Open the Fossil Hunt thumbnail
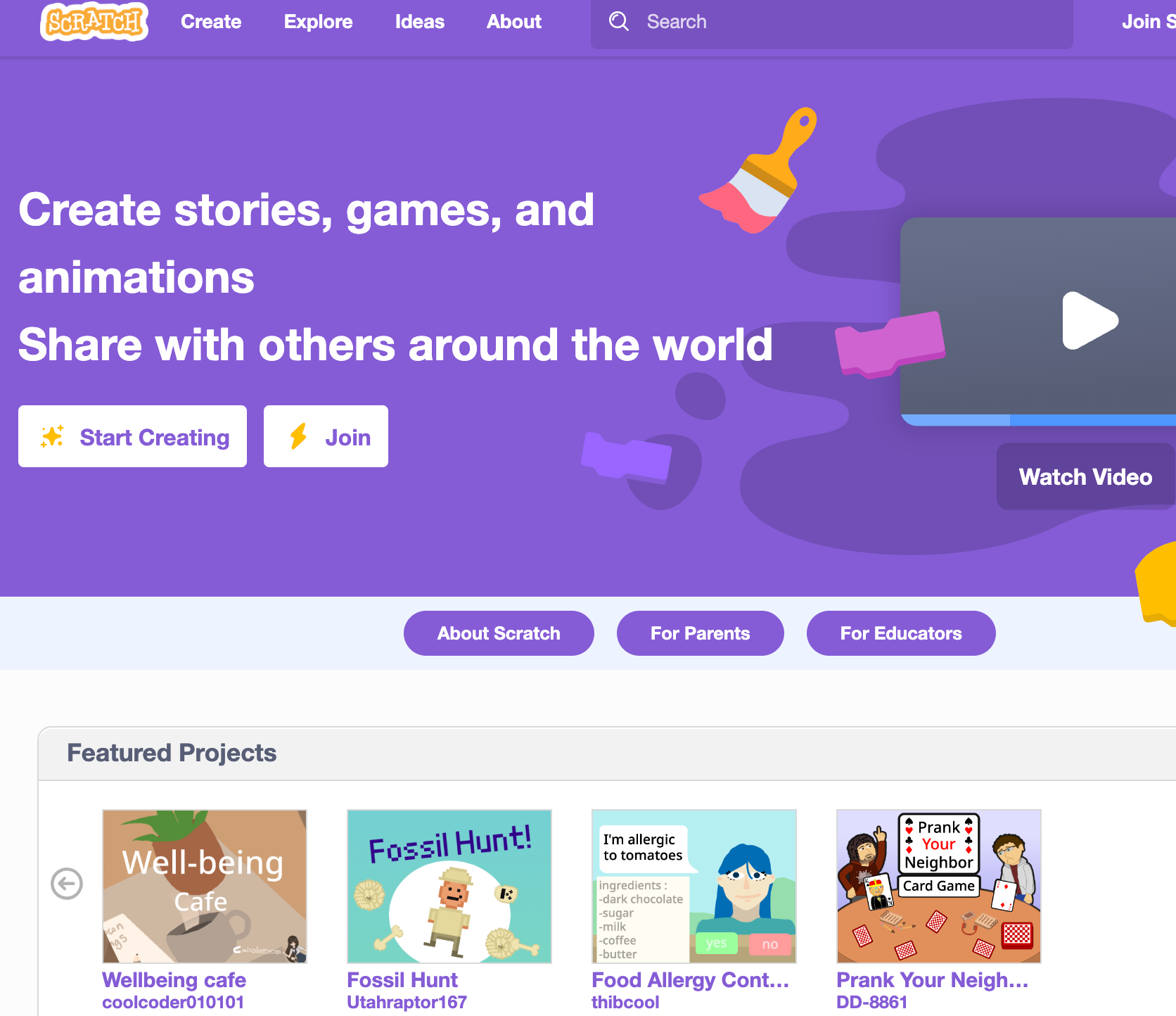Image resolution: width=1176 pixels, height=1016 pixels. pyautogui.click(x=449, y=887)
